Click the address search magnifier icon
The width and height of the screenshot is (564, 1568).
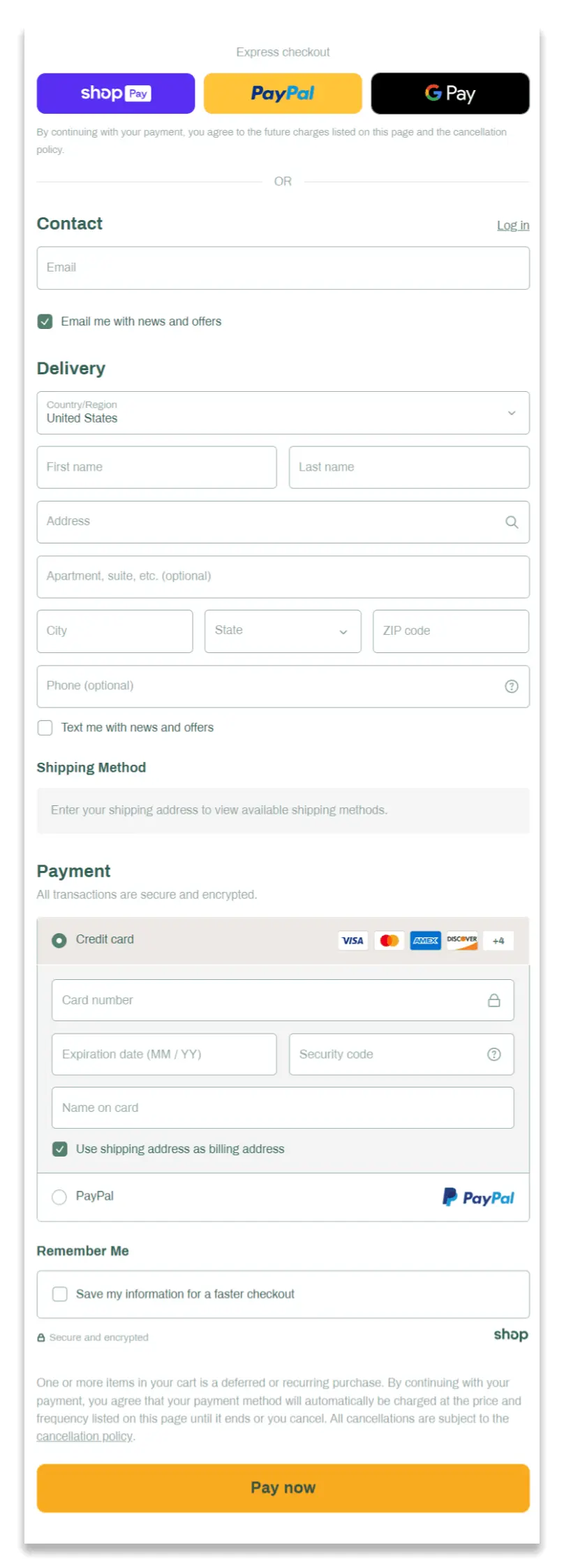[x=512, y=522]
